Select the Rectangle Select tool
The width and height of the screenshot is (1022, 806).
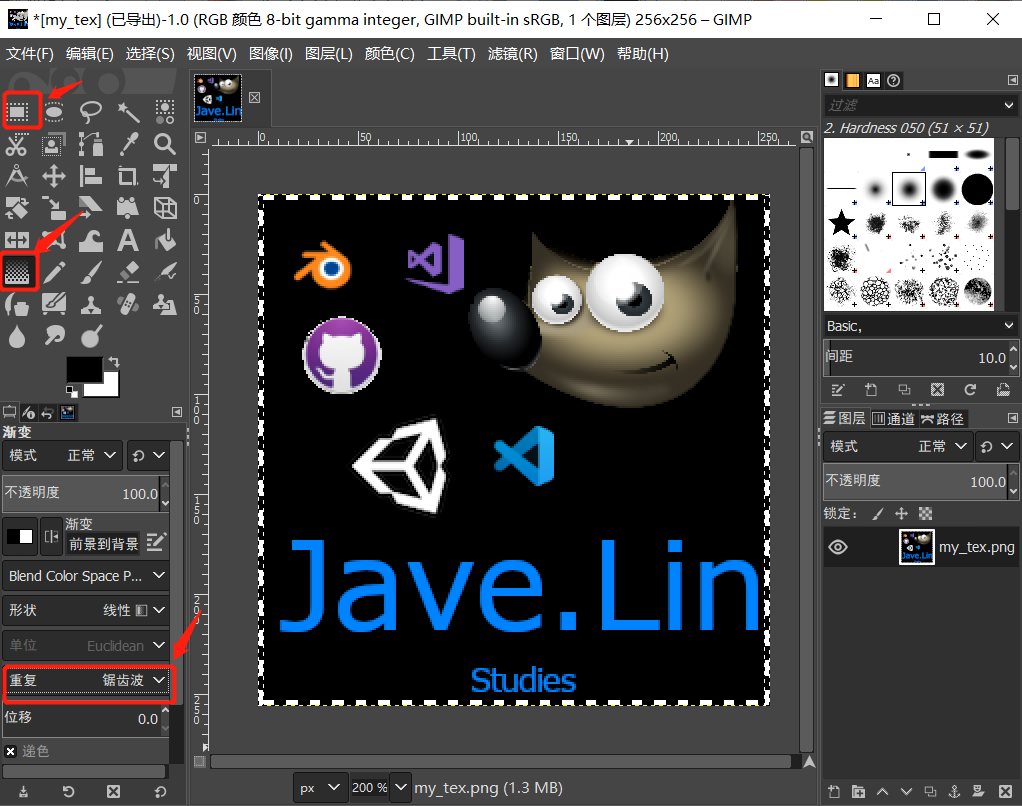pyautogui.click(x=18, y=112)
